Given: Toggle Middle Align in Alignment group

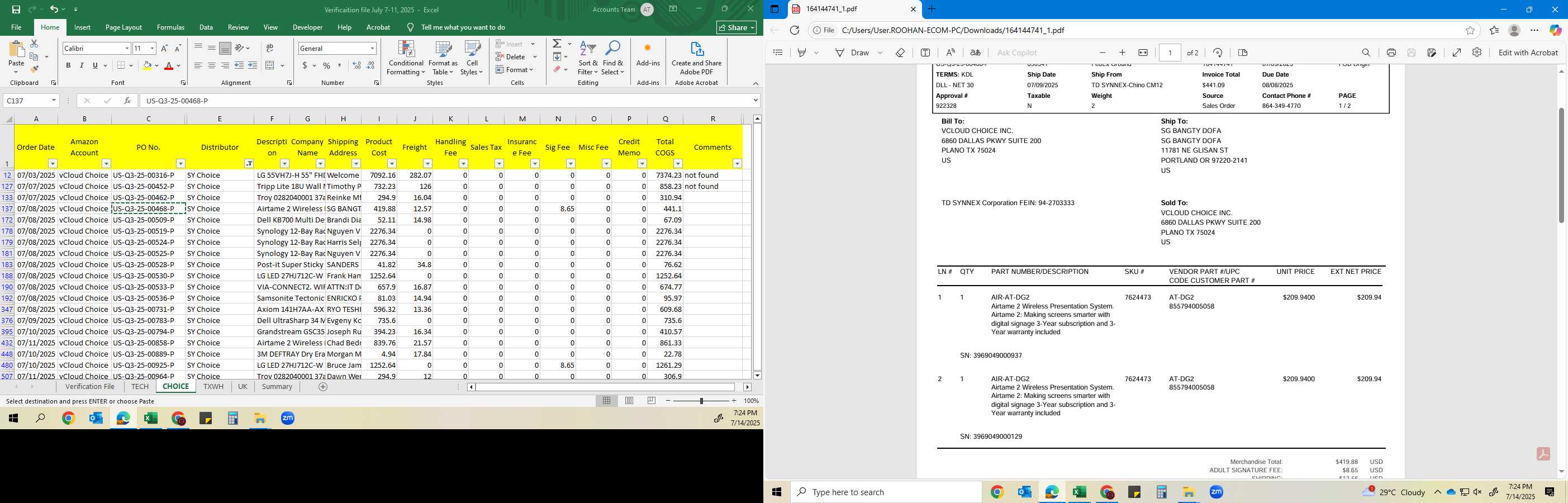Looking at the screenshot, I should [x=211, y=48].
